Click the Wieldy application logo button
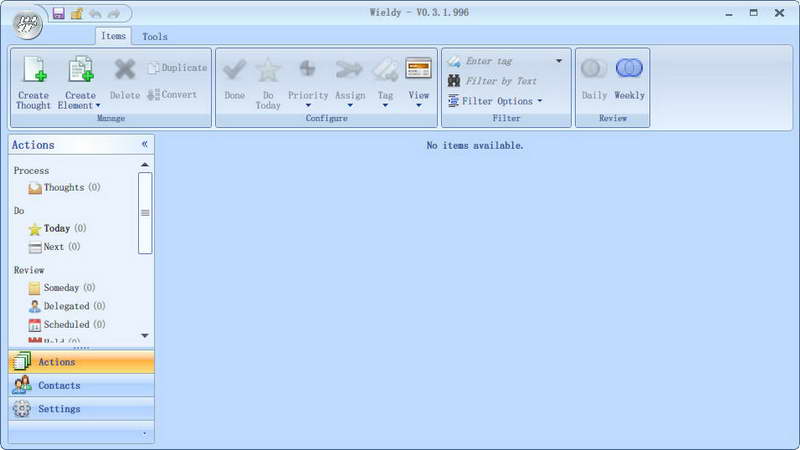Viewport: 800px width, 450px height. tap(27, 24)
